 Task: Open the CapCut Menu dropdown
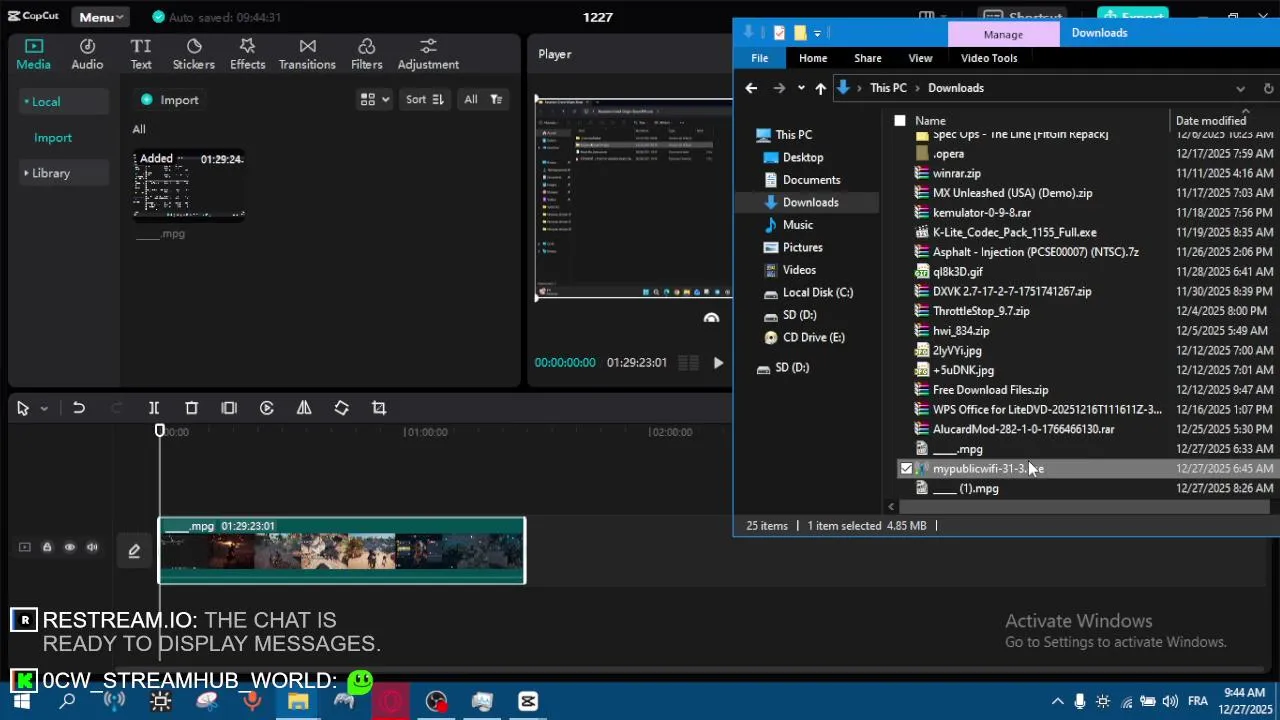tap(101, 17)
